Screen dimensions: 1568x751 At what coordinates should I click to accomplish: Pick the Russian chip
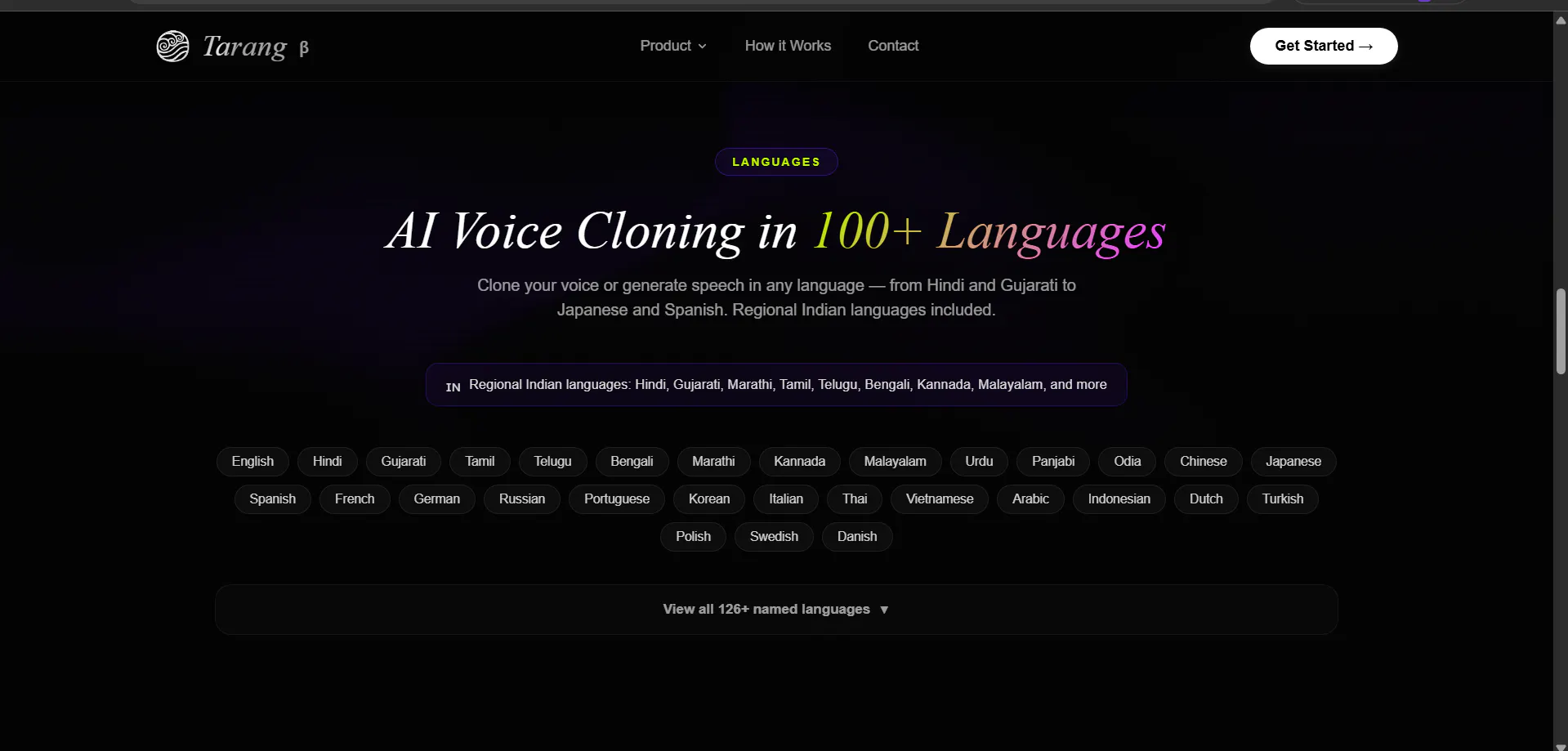522,499
